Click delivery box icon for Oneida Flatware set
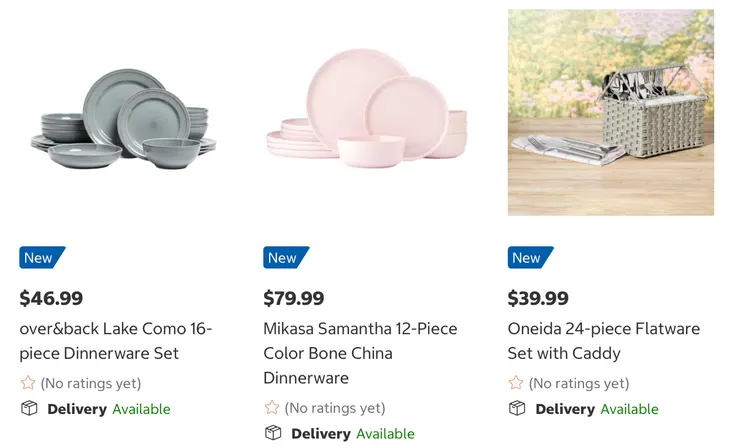The image size is (740, 448). coord(517,408)
